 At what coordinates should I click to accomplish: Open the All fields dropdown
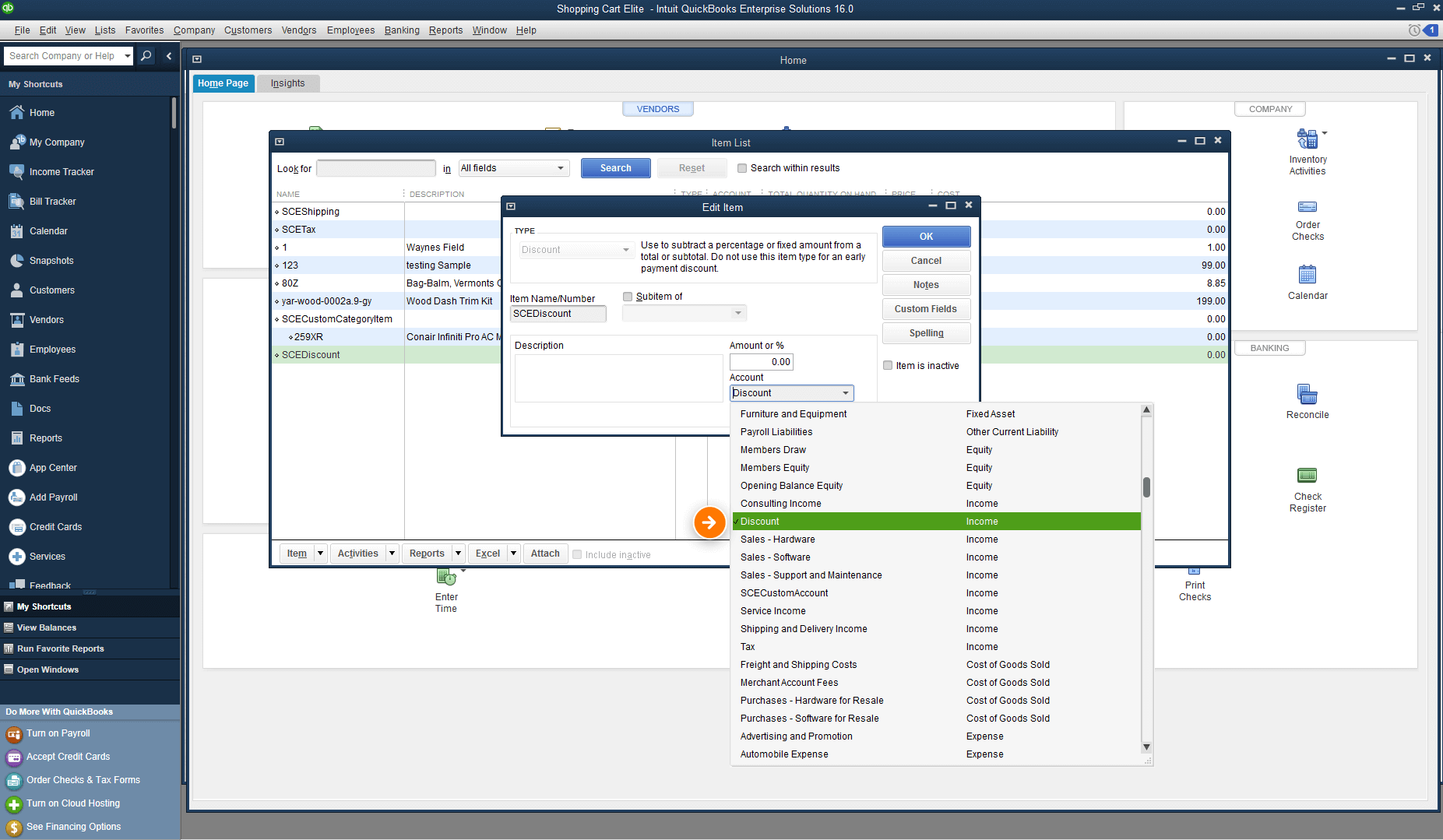(x=514, y=168)
